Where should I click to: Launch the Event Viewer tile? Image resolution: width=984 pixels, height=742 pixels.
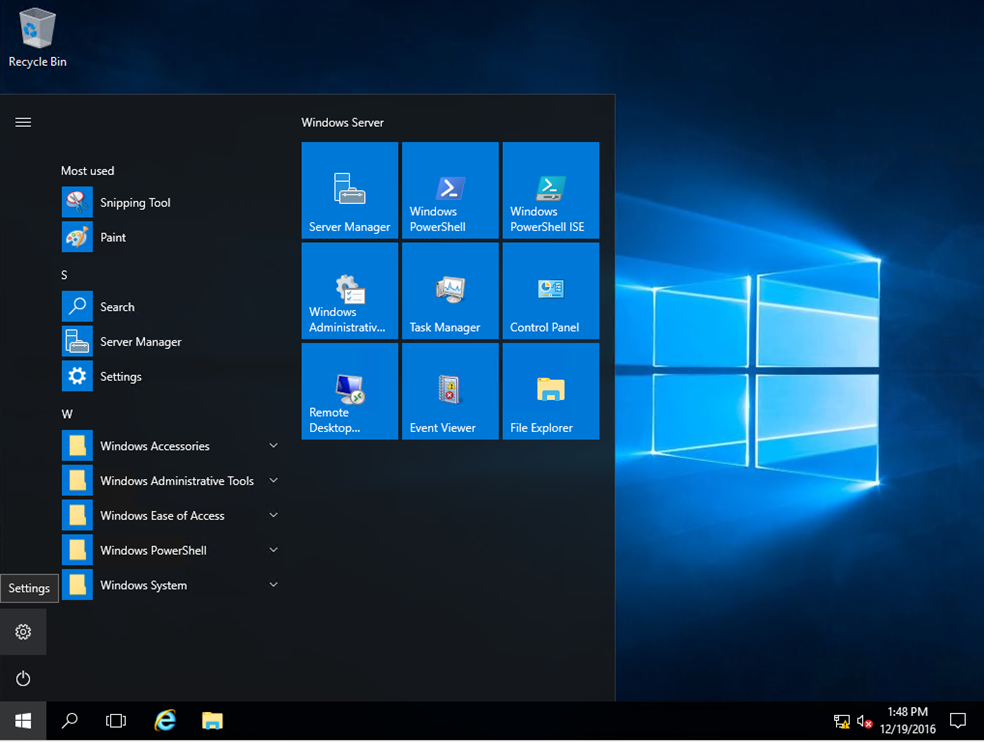click(x=449, y=391)
